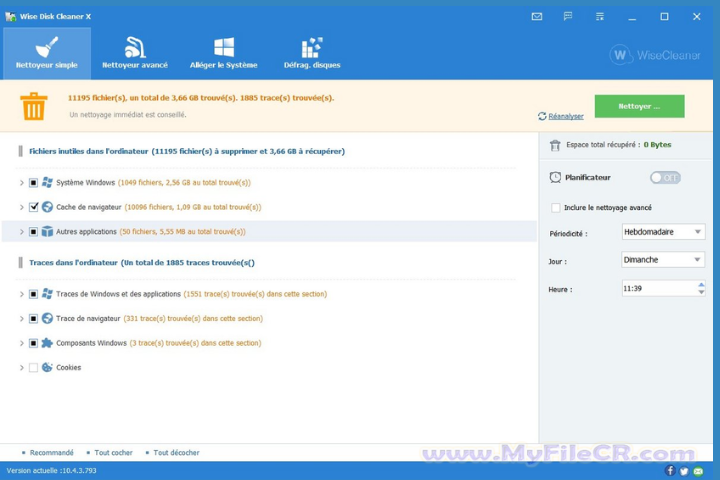Toggle the Planificateur OFF switch

[x=665, y=178]
